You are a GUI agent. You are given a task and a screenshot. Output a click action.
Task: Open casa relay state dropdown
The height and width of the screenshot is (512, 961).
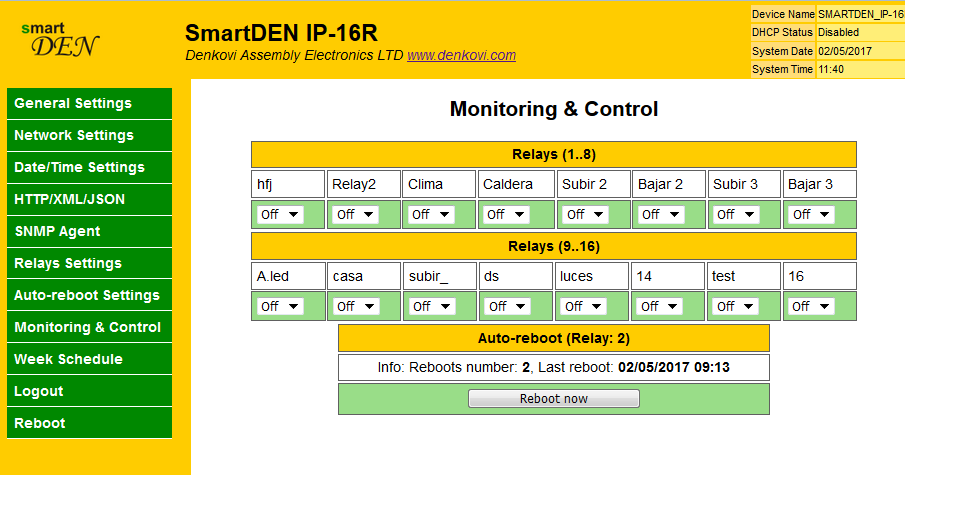pyautogui.click(x=355, y=307)
